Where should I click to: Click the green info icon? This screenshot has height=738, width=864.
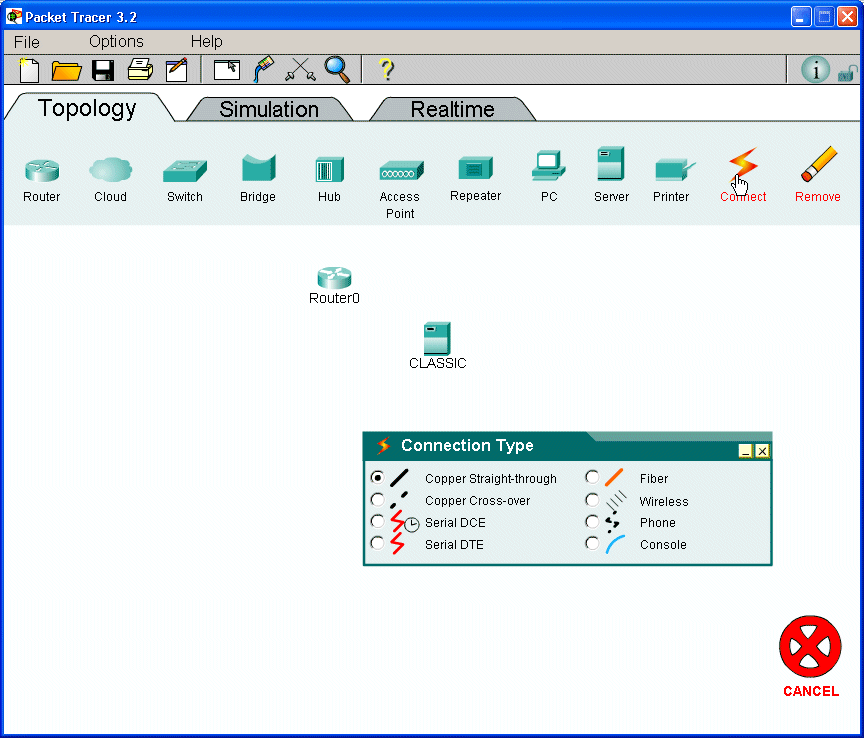point(815,70)
